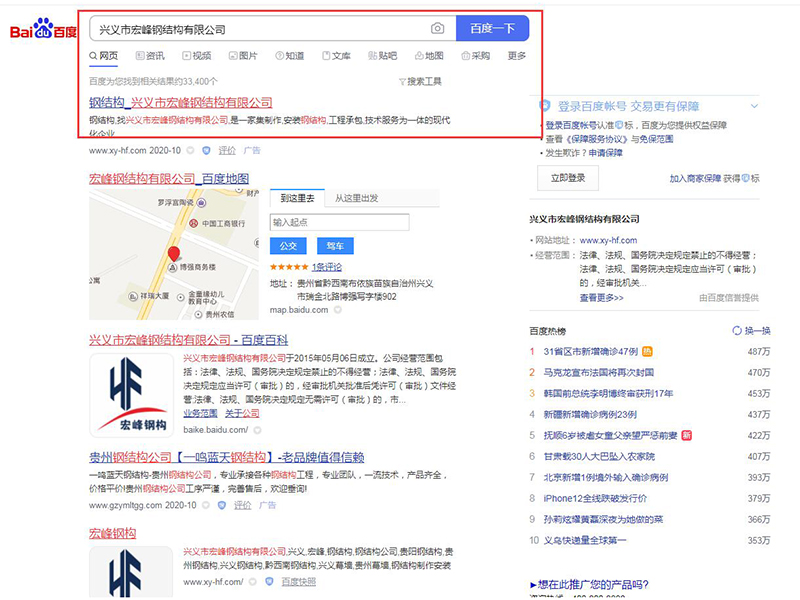Click the camera image search icon
This screenshot has width=800, height=600.
437,29
